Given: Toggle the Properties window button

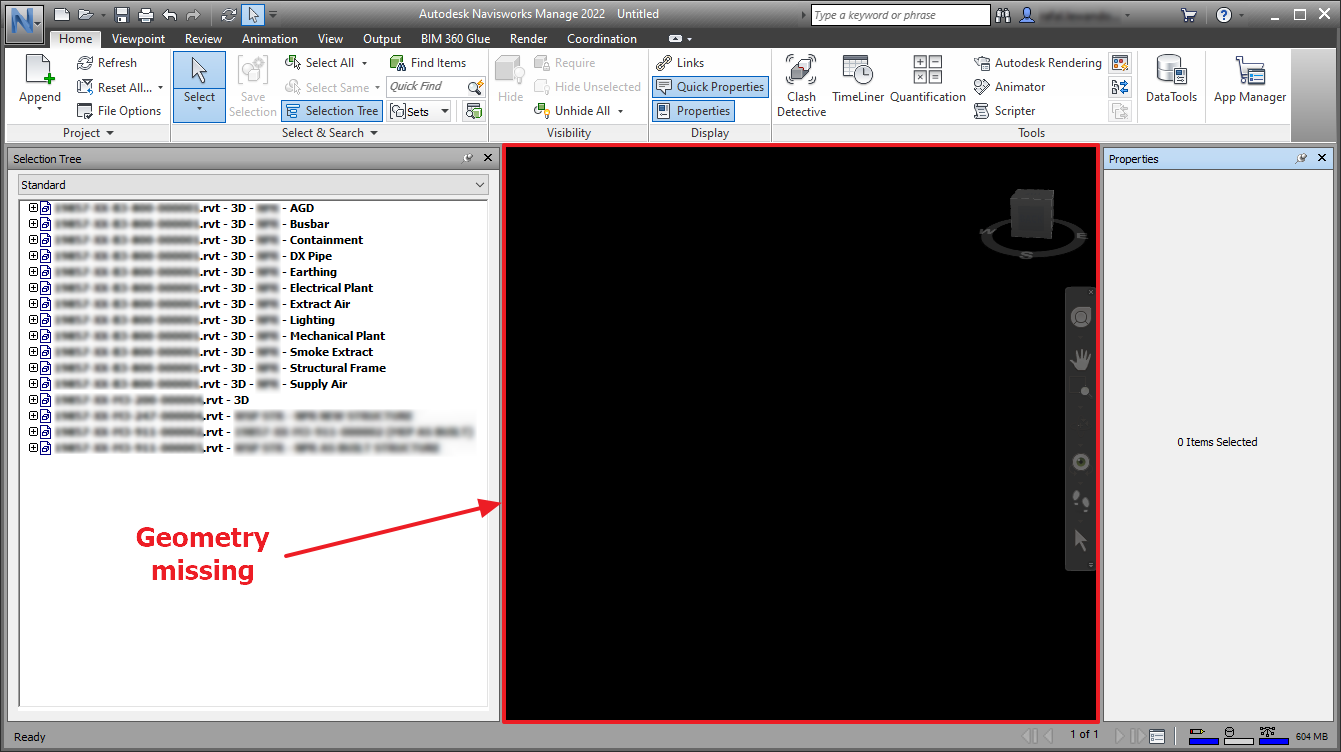Looking at the screenshot, I should 694,111.
